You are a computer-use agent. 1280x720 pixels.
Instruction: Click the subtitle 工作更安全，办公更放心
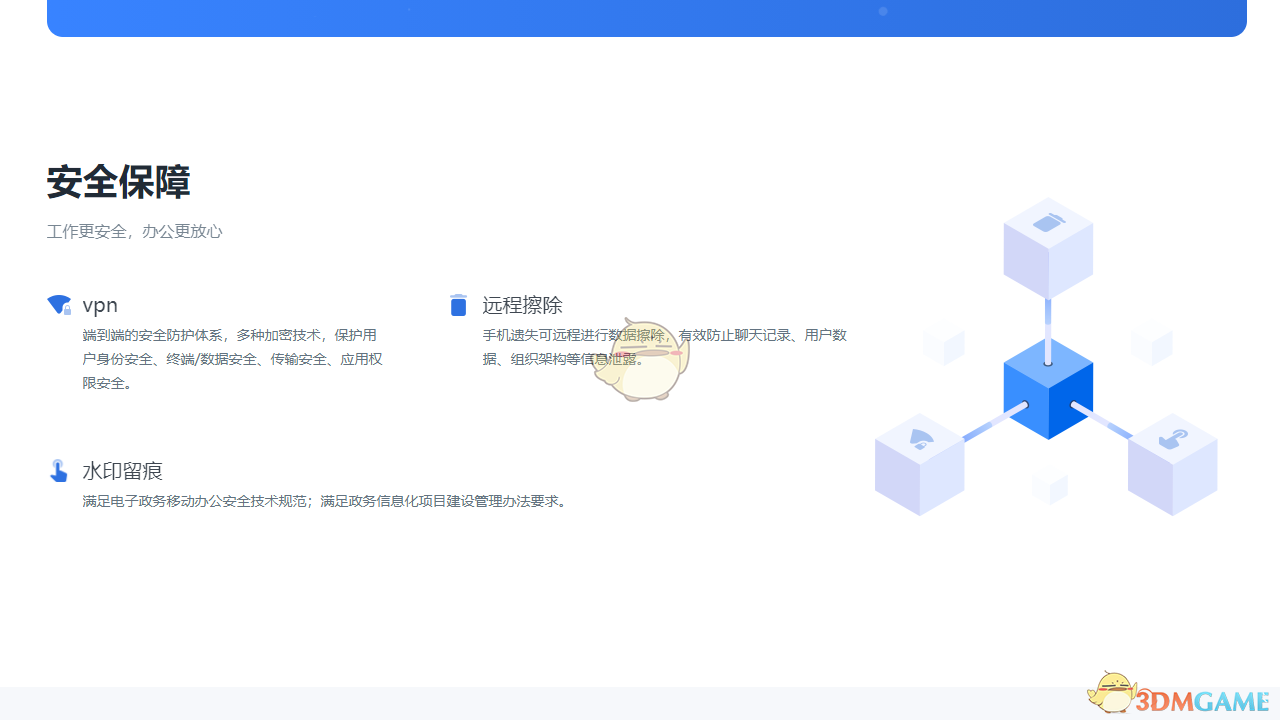[x=134, y=231]
